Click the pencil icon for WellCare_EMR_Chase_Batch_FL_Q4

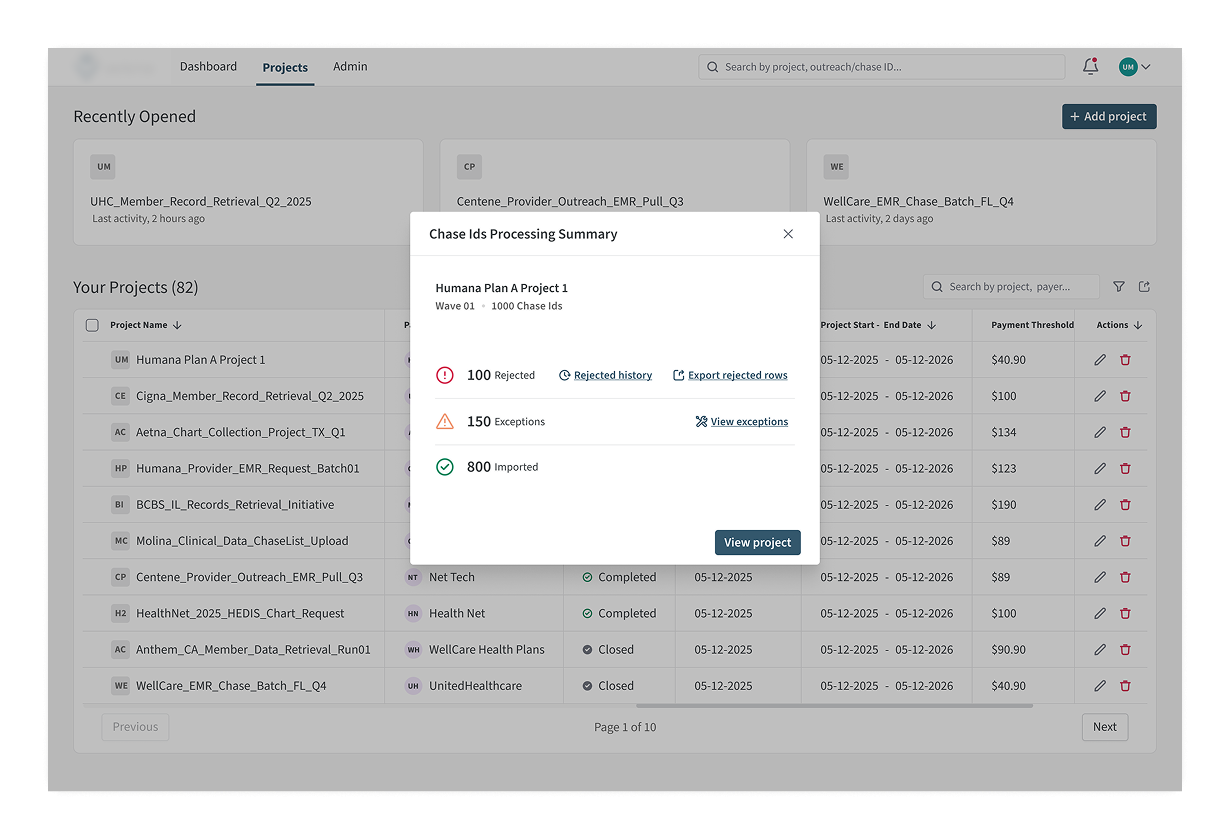point(1100,686)
